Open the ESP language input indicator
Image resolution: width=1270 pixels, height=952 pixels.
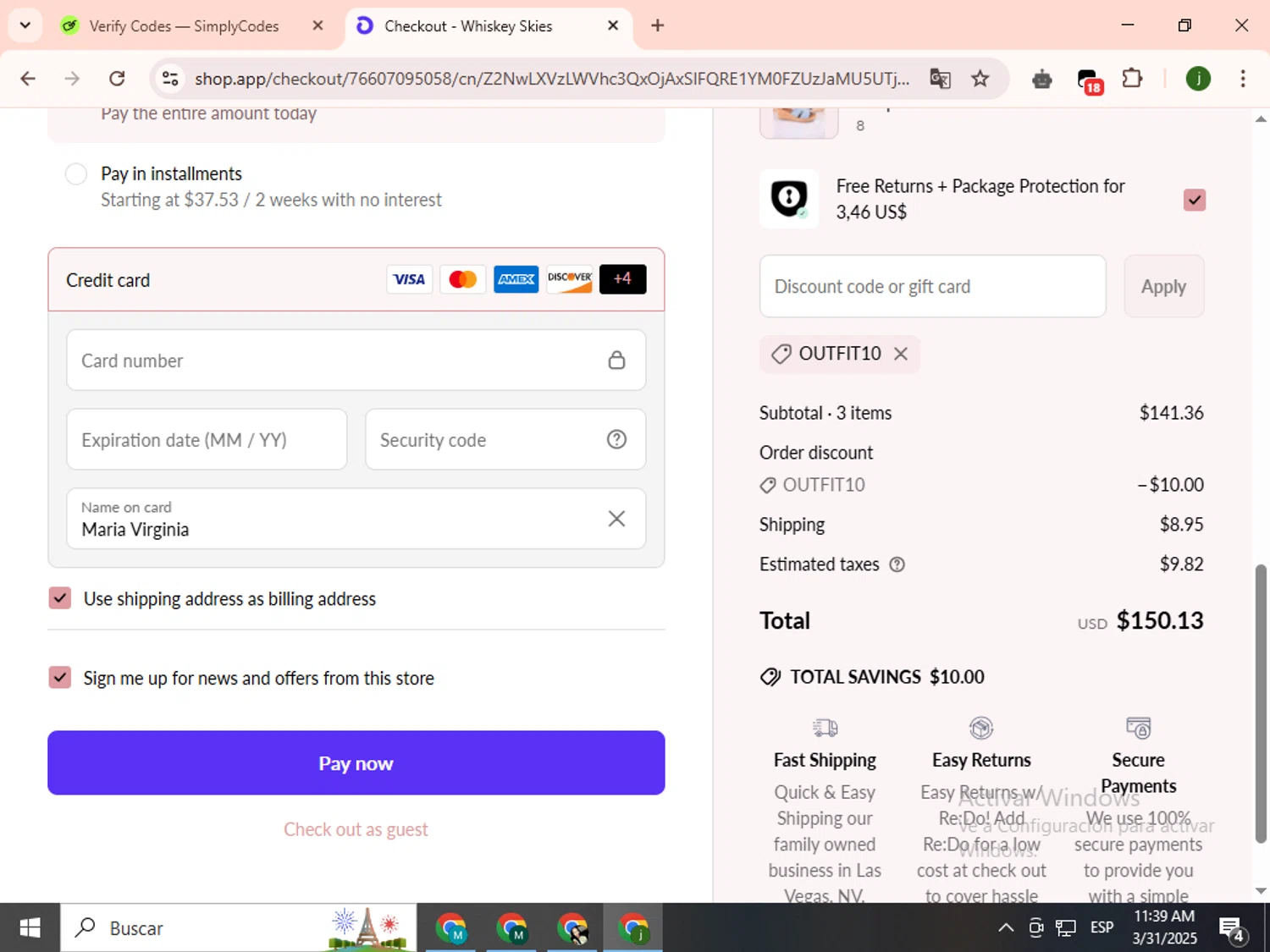click(1102, 928)
